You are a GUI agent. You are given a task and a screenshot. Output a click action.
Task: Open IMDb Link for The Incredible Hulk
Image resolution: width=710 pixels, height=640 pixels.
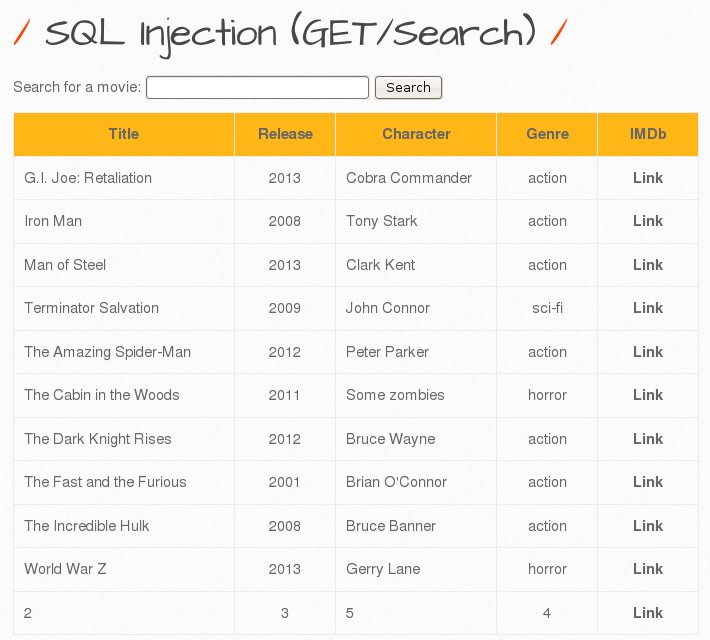click(648, 526)
